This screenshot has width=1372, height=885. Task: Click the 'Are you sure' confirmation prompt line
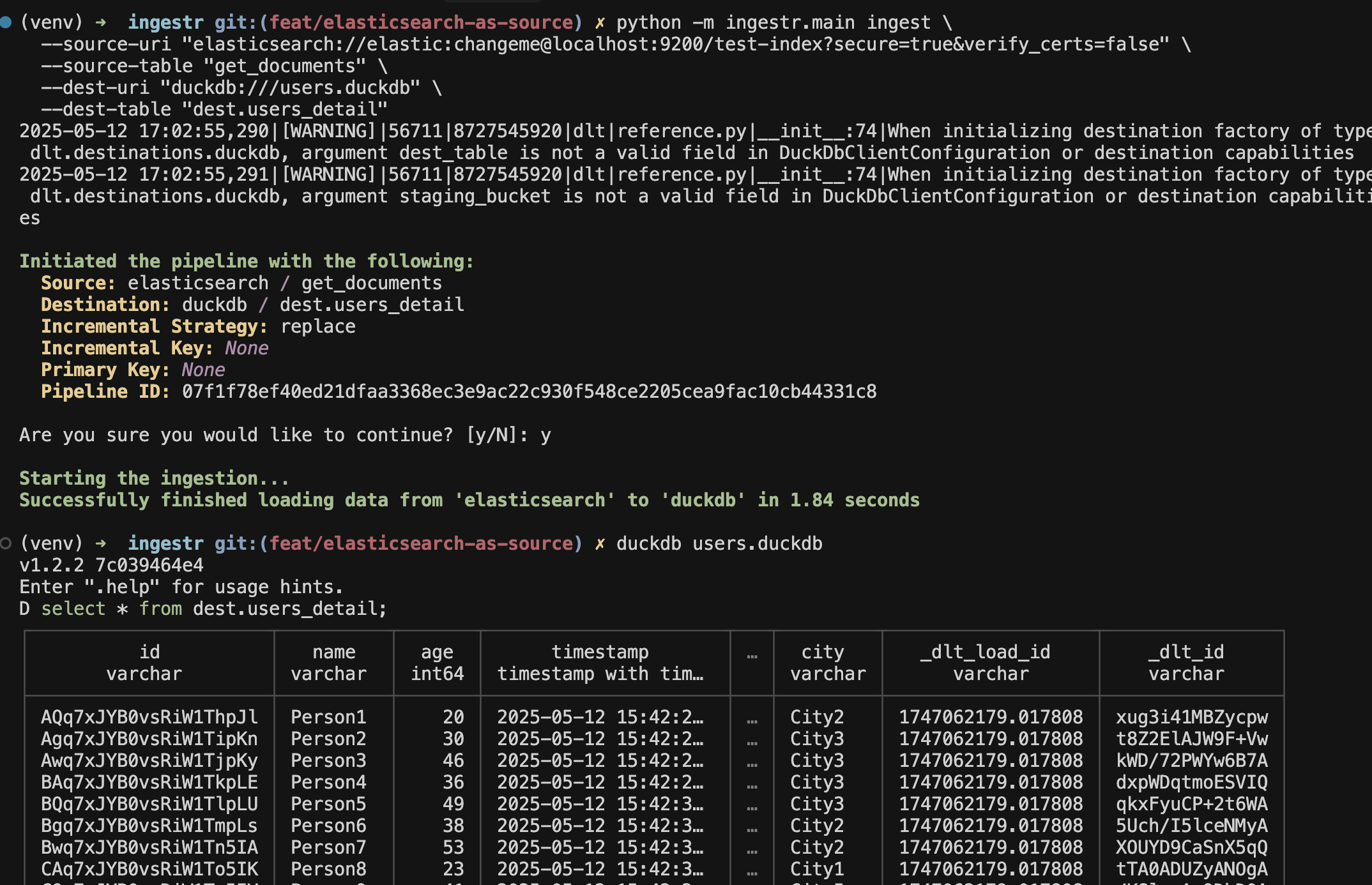point(285,435)
